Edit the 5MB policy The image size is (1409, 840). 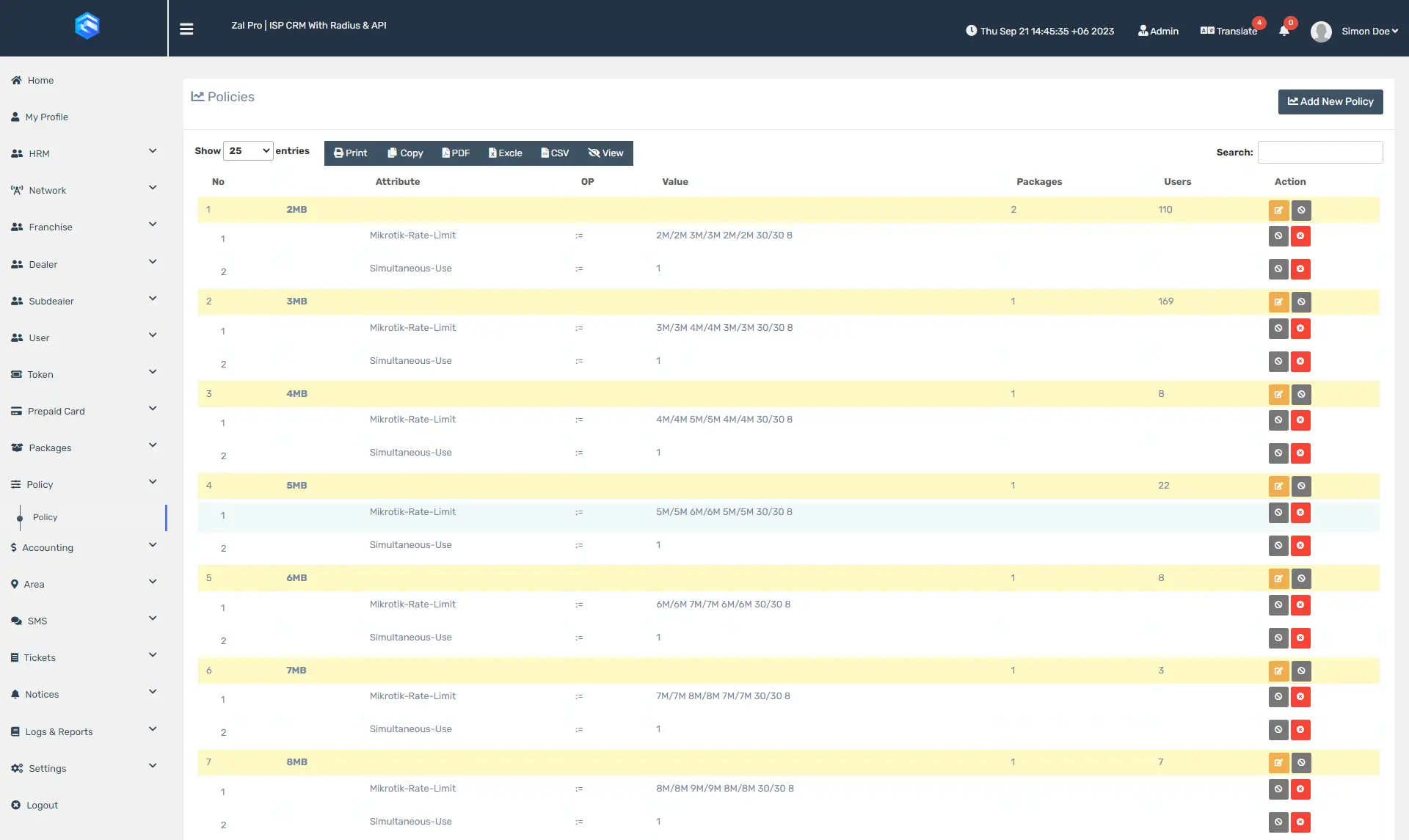[1278, 486]
